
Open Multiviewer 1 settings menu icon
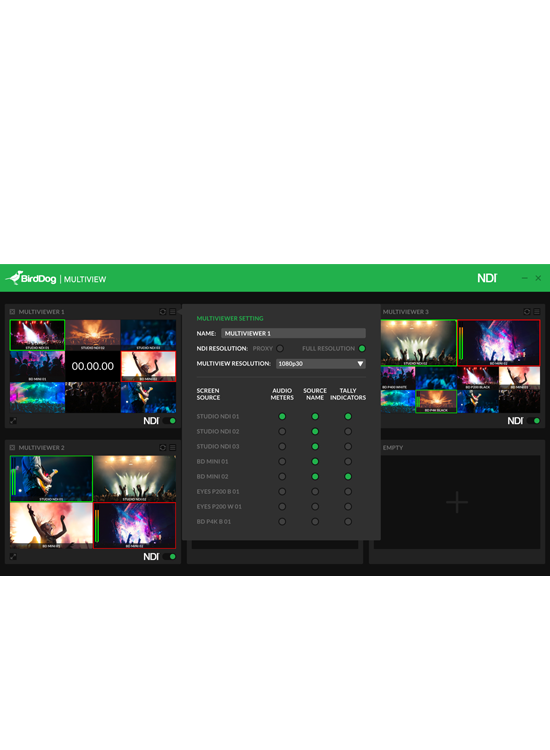tap(173, 311)
